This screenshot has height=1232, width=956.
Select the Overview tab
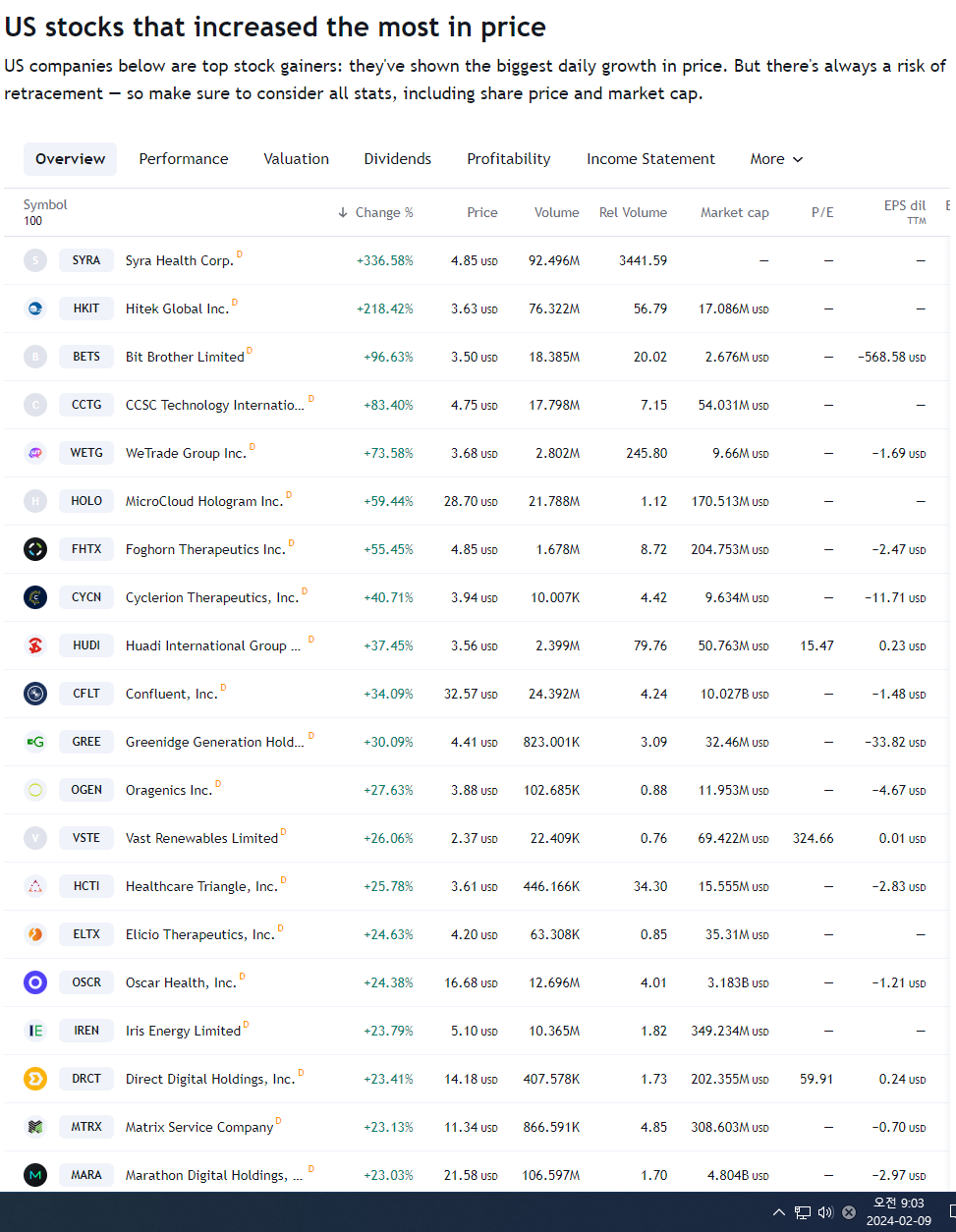[x=70, y=159]
